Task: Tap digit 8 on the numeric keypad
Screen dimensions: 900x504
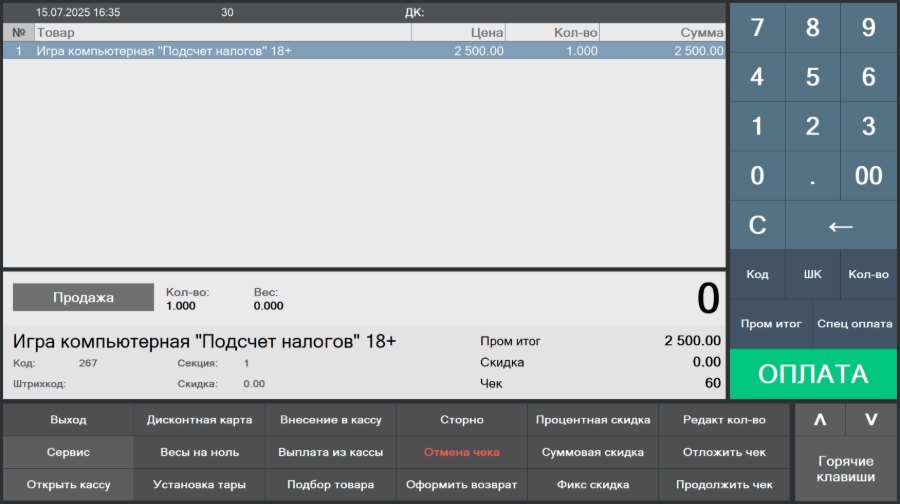Action: point(813,28)
